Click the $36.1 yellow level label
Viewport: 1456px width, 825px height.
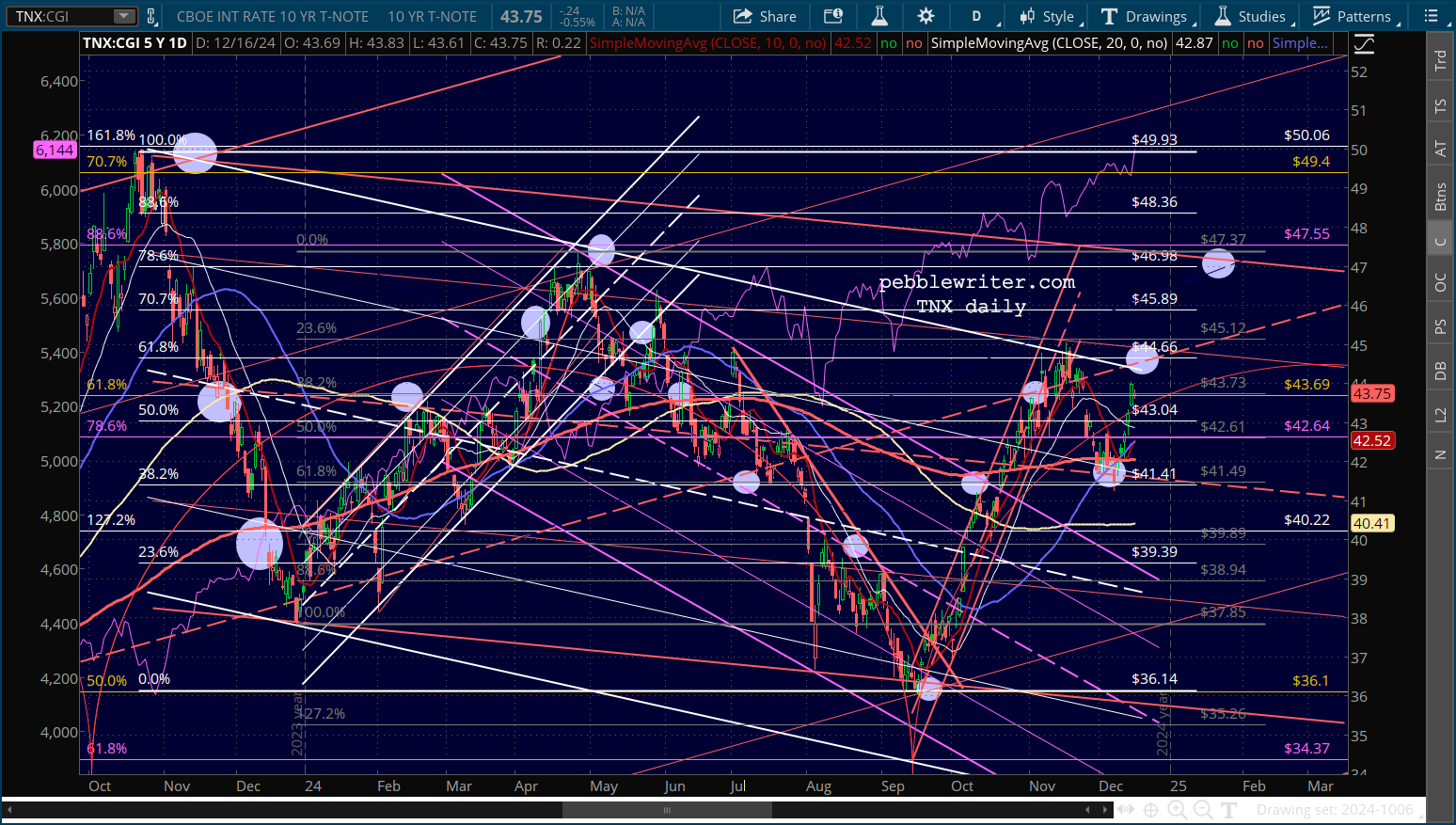click(x=1311, y=681)
